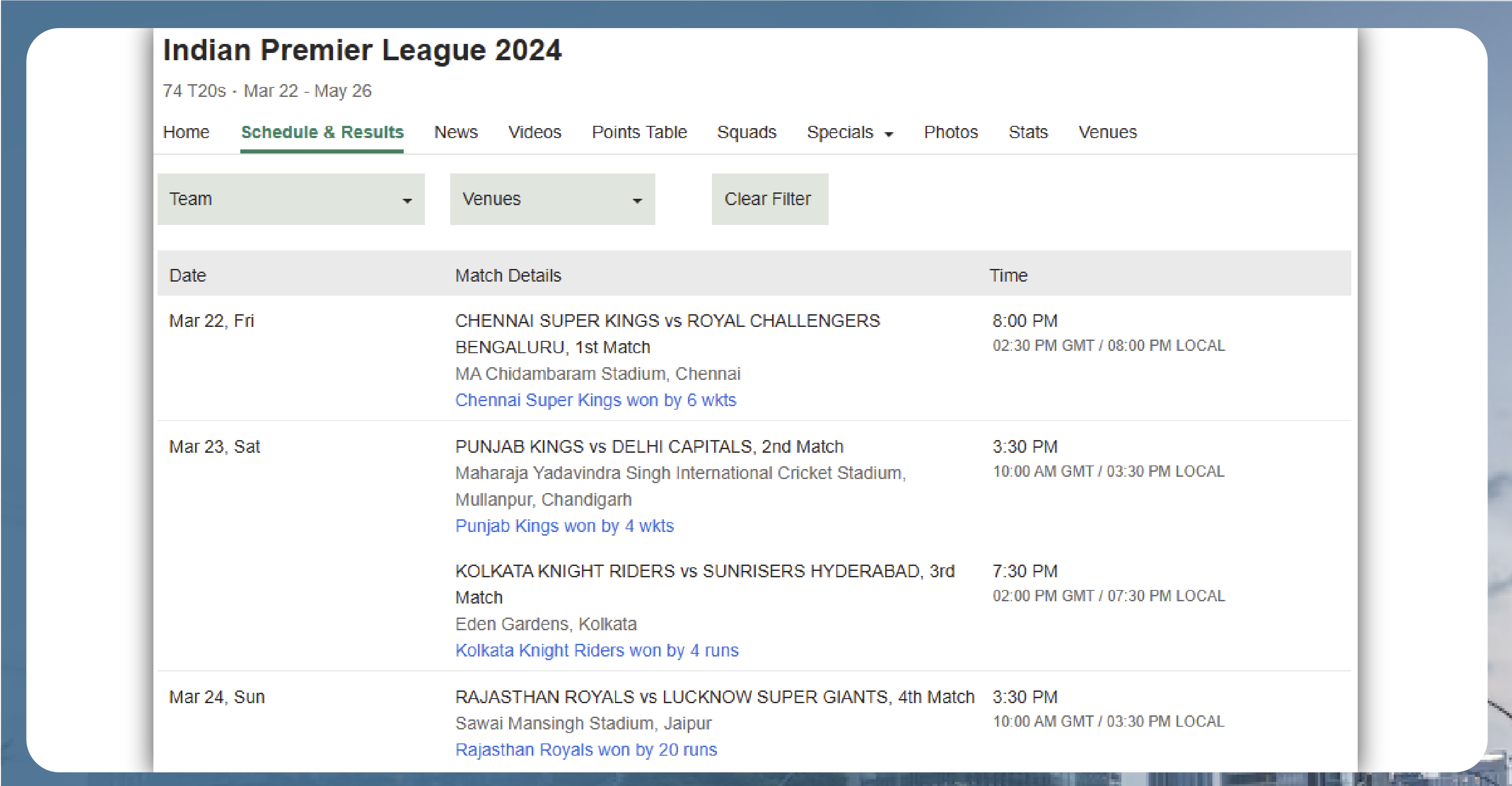Click the 'Time' column header
Image resolution: width=1512 pixels, height=786 pixels.
point(1008,275)
